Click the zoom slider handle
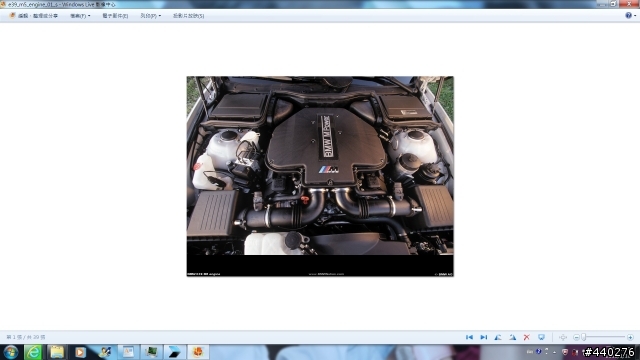 coord(584,337)
